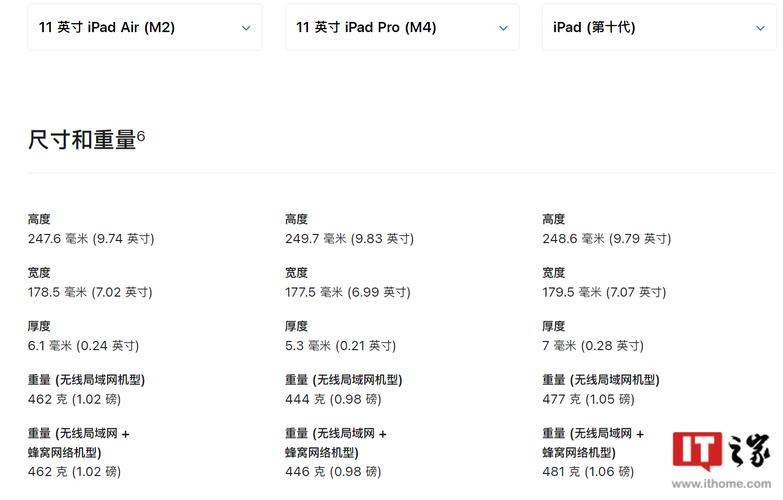Image resolution: width=783 pixels, height=500 pixels.
Task: Open the 11 英寸 iPad Pro (M4) dropdown
Action: 401,28
